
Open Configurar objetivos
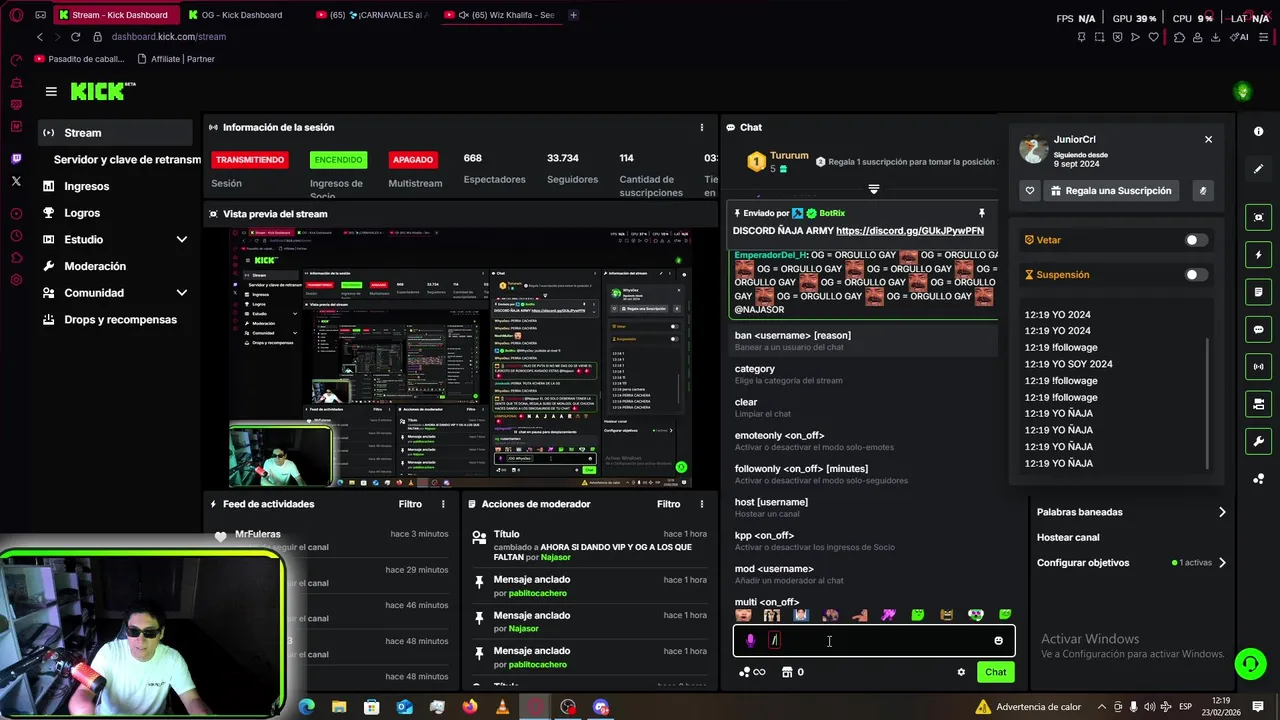pyautogui.click(x=1130, y=563)
